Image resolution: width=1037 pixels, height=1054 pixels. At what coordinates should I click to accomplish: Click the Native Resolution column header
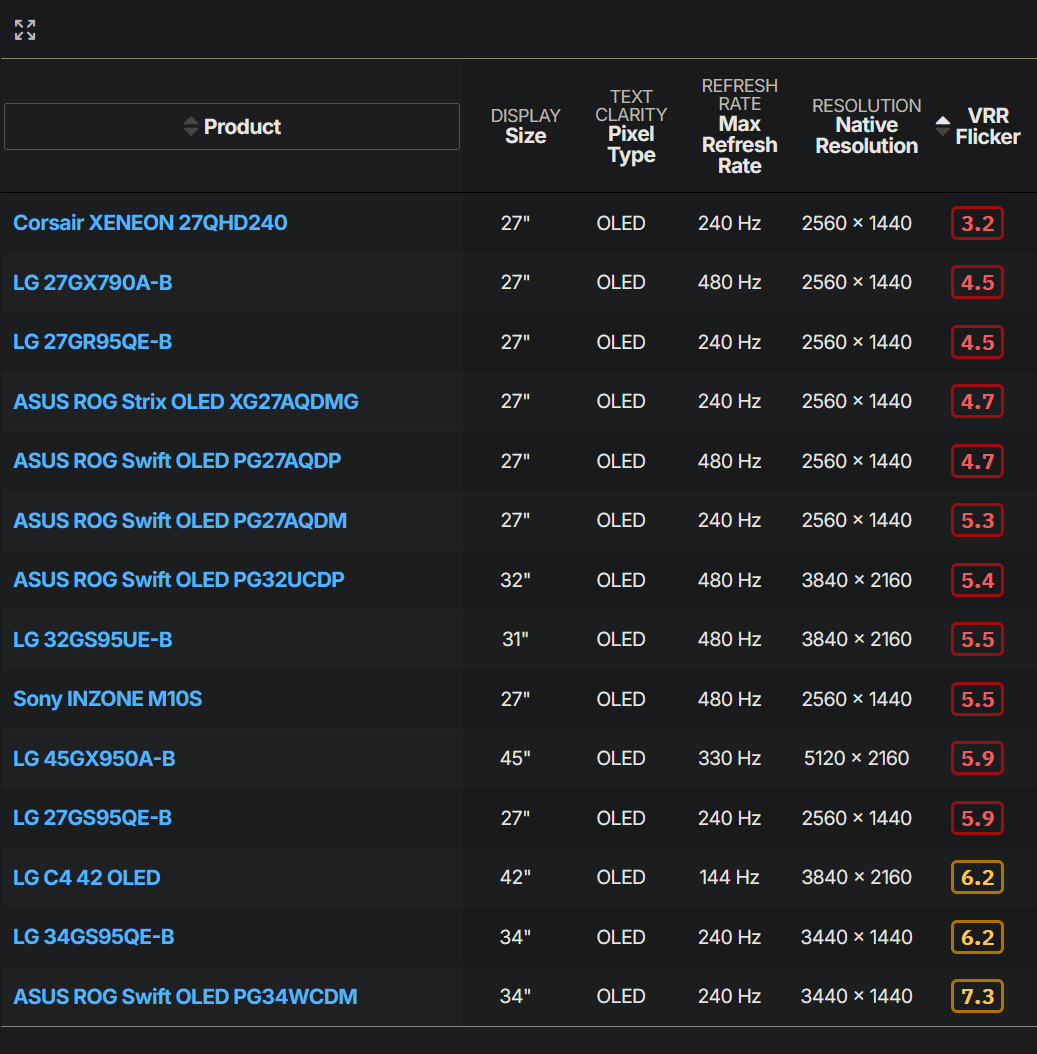coord(866,126)
